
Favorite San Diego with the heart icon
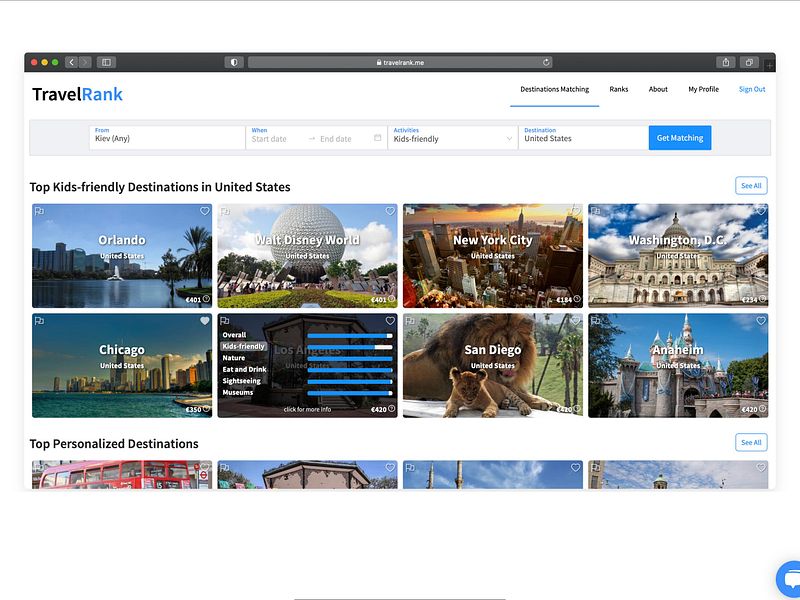click(576, 321)
